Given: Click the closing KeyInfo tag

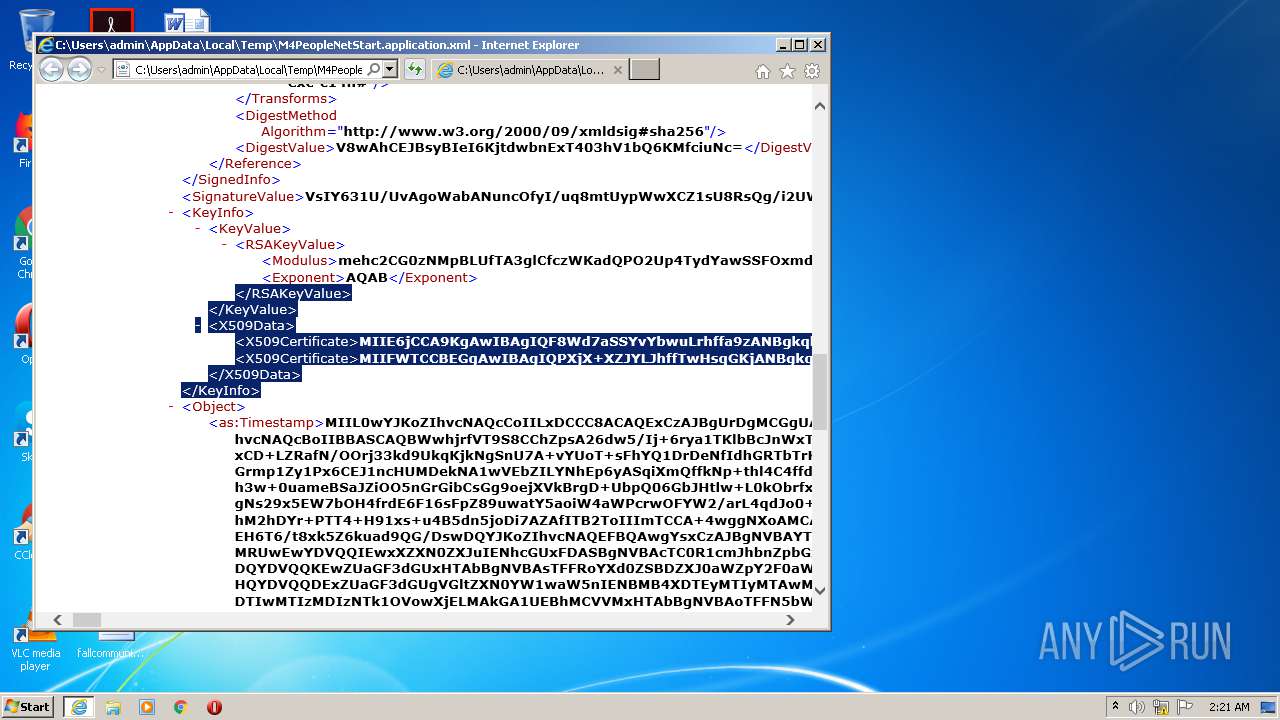Looking at the screenshot, I should [221, 391].
